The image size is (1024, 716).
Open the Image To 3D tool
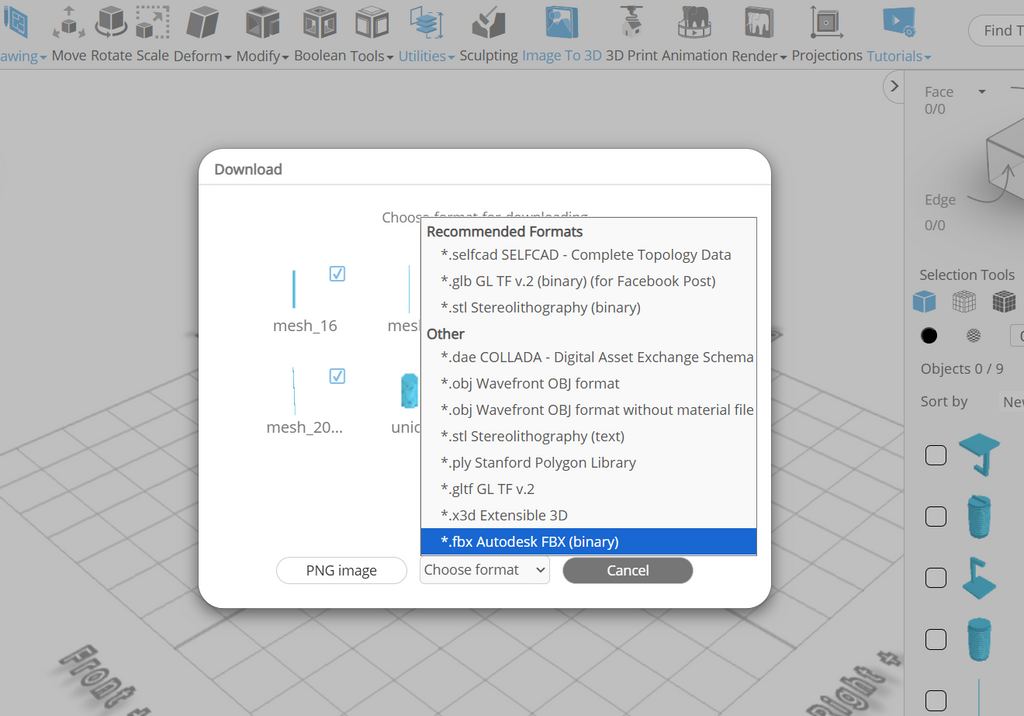click(x=562, y=22)
